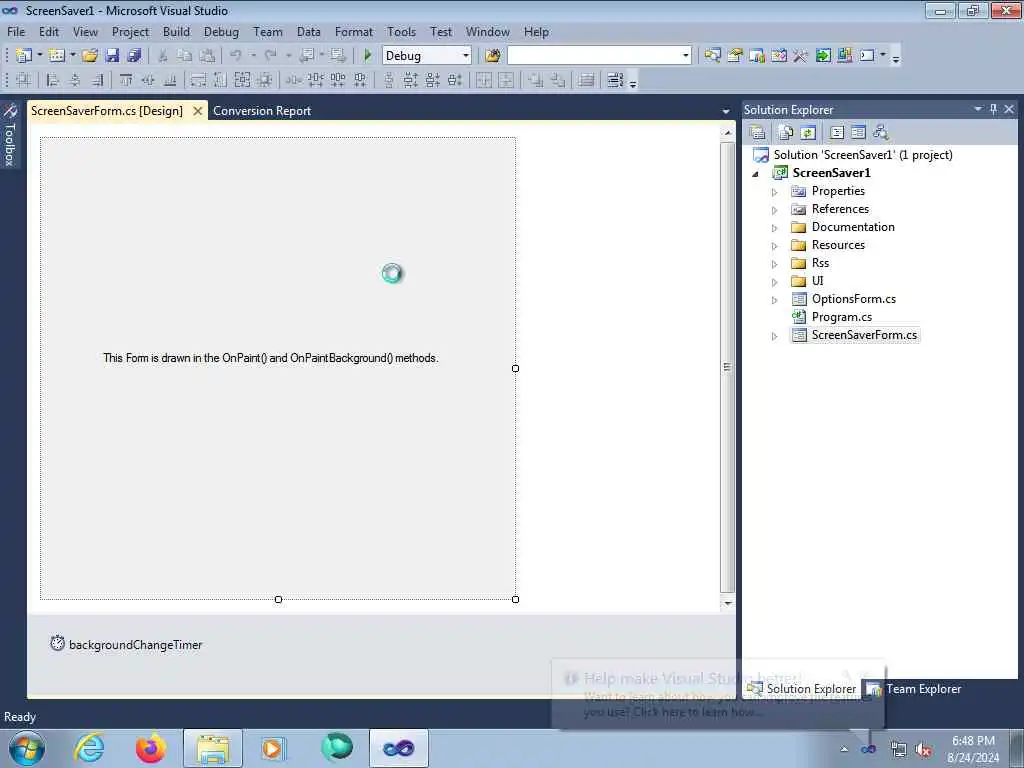The height and width of the screenshot is (768, 1024).
Task: Select the Solution 'ScreenSaver1' root node
Action: pyautogui.click(x=863, y=155)
